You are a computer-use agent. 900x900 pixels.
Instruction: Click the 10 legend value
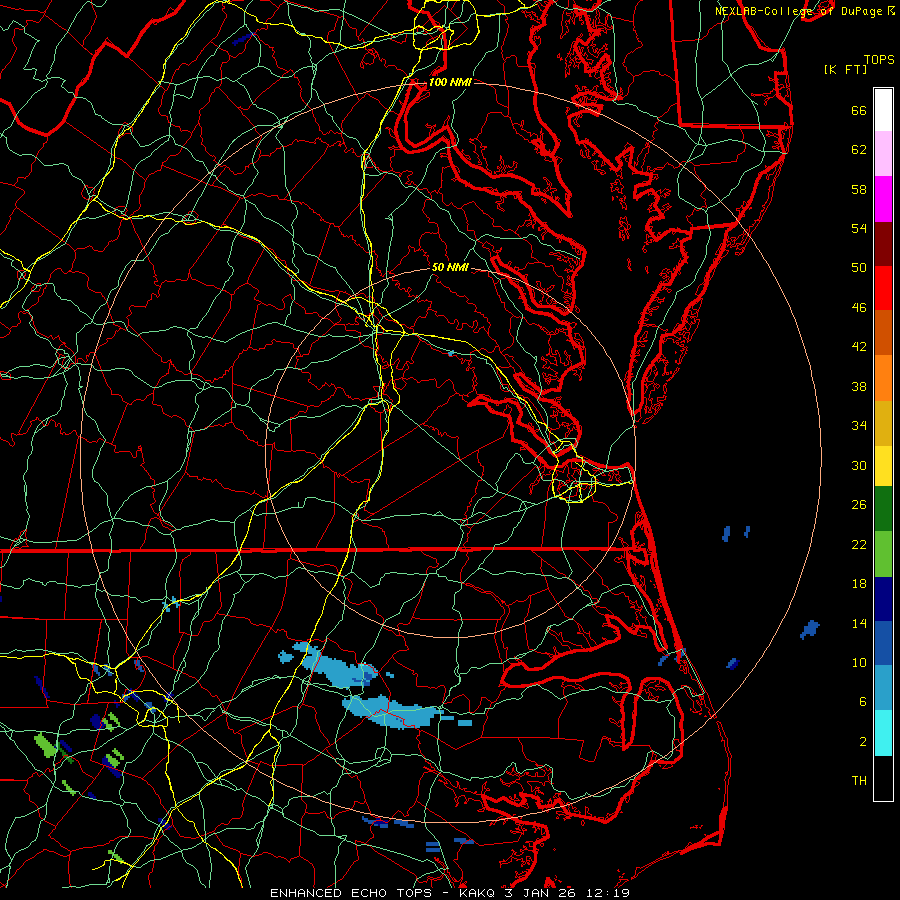tap(859, 662)
